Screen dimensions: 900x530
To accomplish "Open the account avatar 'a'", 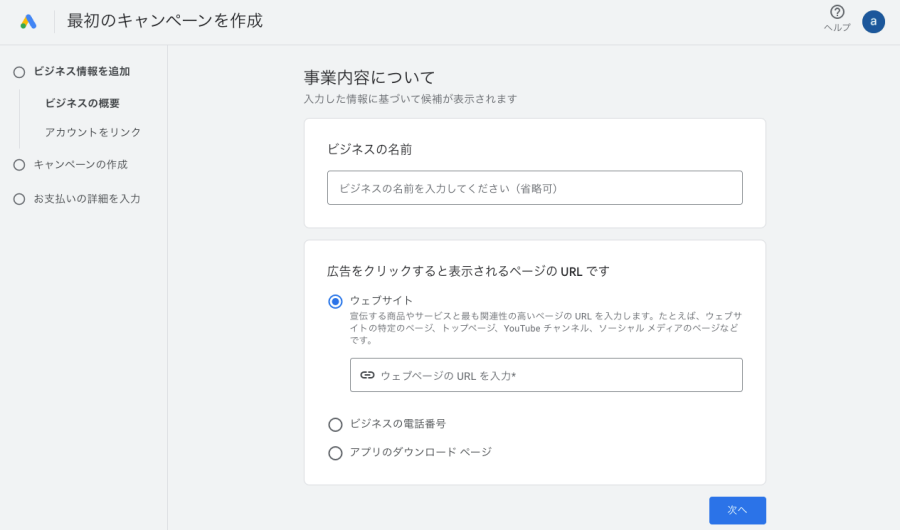I will [873, 22].
